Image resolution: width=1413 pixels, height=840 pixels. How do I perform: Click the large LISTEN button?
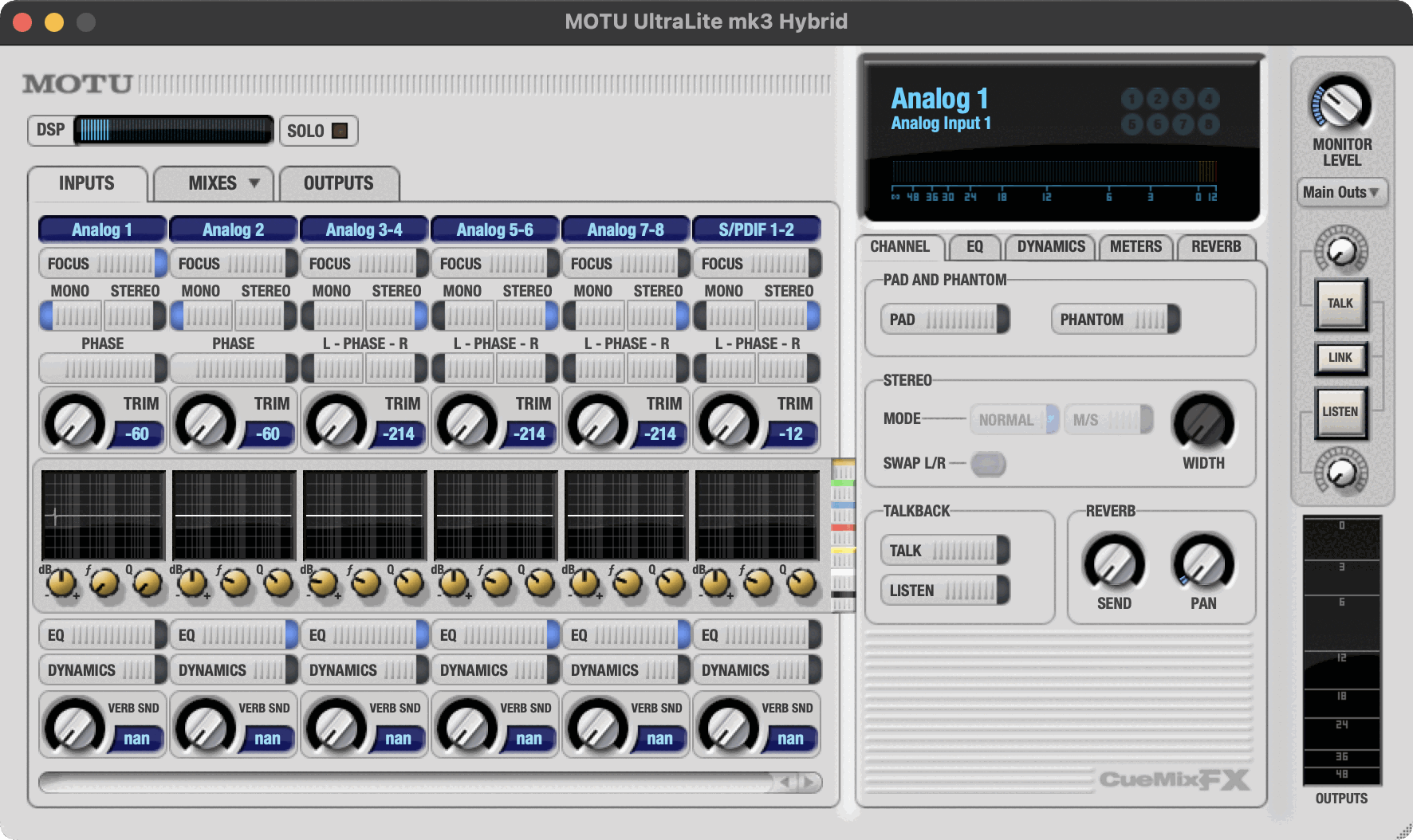coord(1340,412)
